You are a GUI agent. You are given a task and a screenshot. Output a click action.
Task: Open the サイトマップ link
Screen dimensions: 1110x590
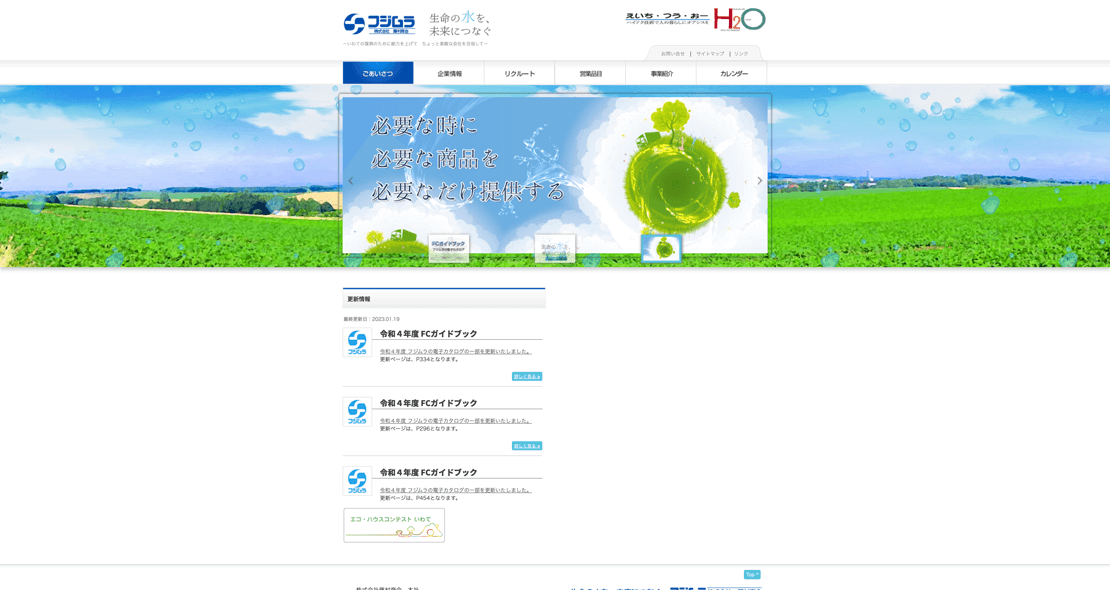click(710, 54)
